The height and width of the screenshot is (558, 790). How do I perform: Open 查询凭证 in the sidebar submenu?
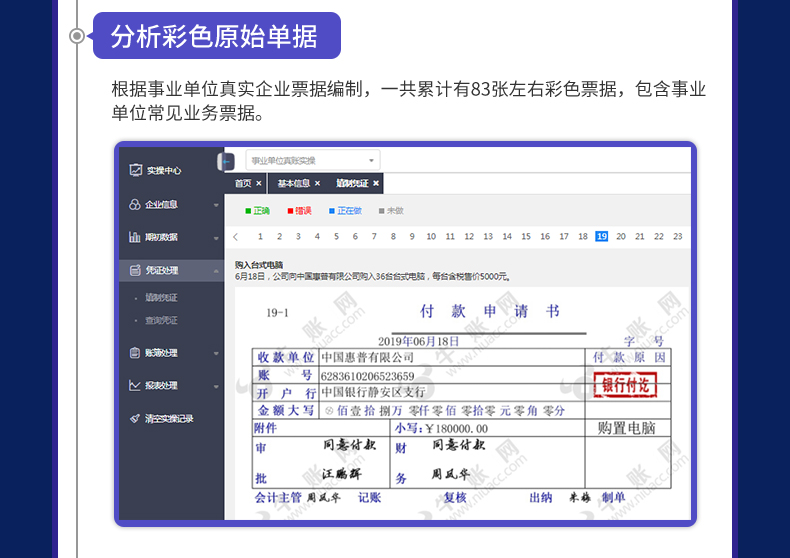pyautogui.click(x=161, y=320)
